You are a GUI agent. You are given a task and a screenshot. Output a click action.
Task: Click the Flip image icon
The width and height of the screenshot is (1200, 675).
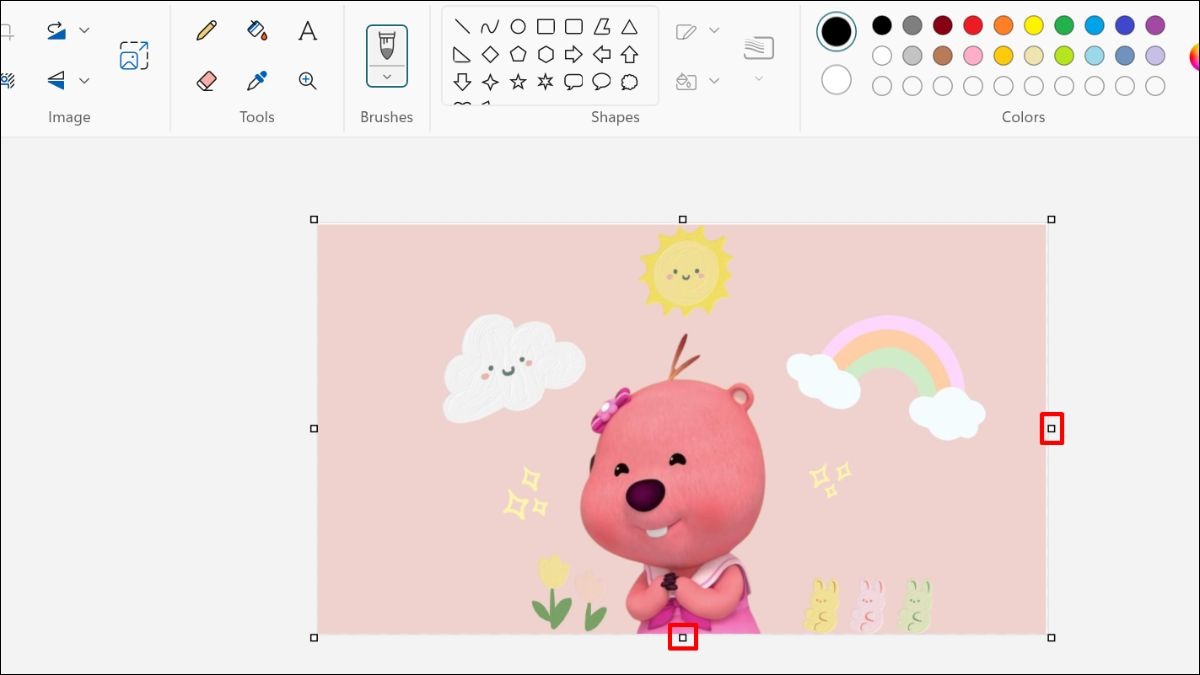click(x=57, y=80)
